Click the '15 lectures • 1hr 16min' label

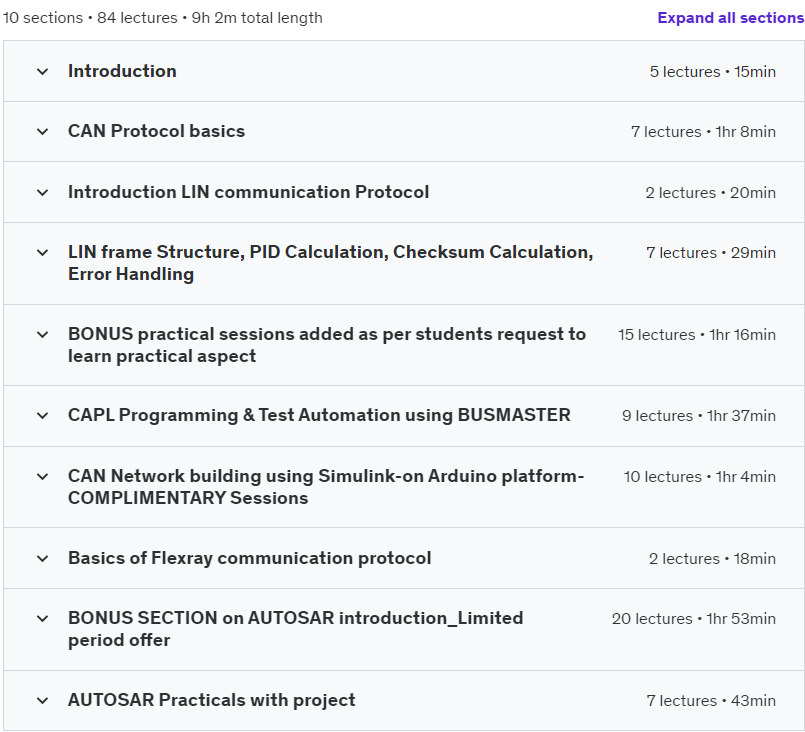pyautogui.click(x=697, y=335)
